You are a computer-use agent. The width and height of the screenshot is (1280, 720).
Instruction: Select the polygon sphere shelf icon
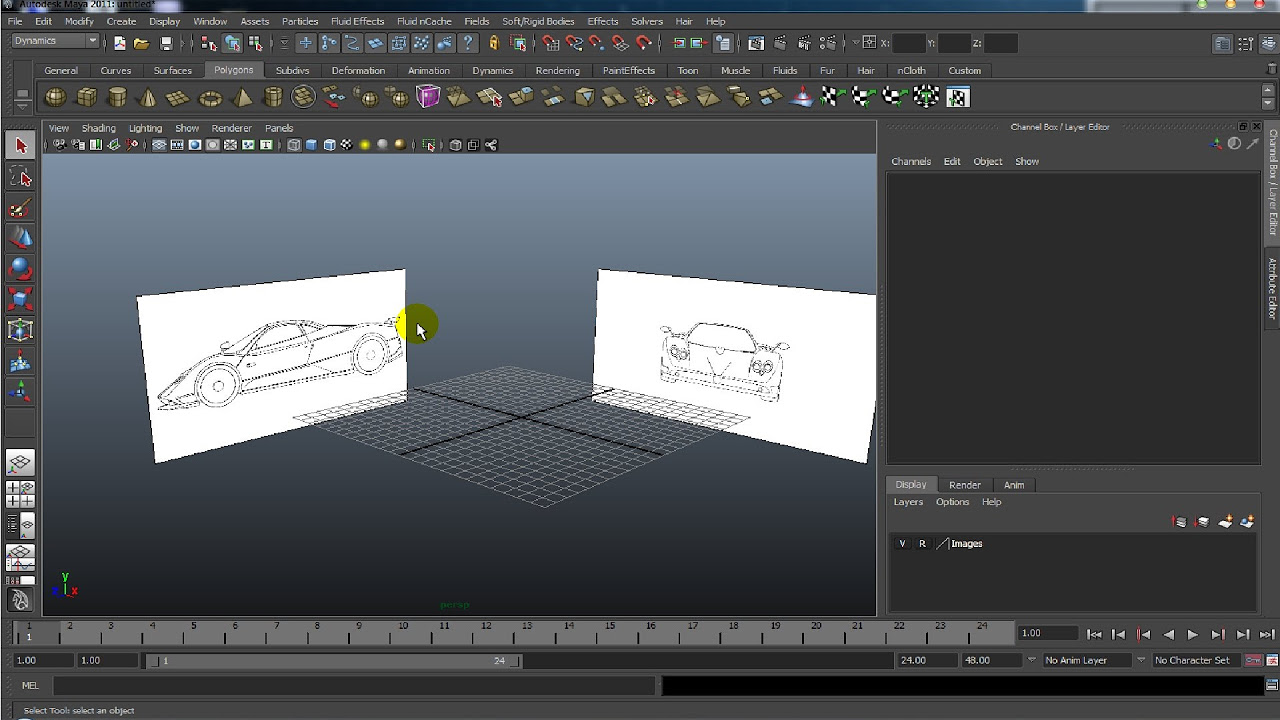(x=56, y=97)
